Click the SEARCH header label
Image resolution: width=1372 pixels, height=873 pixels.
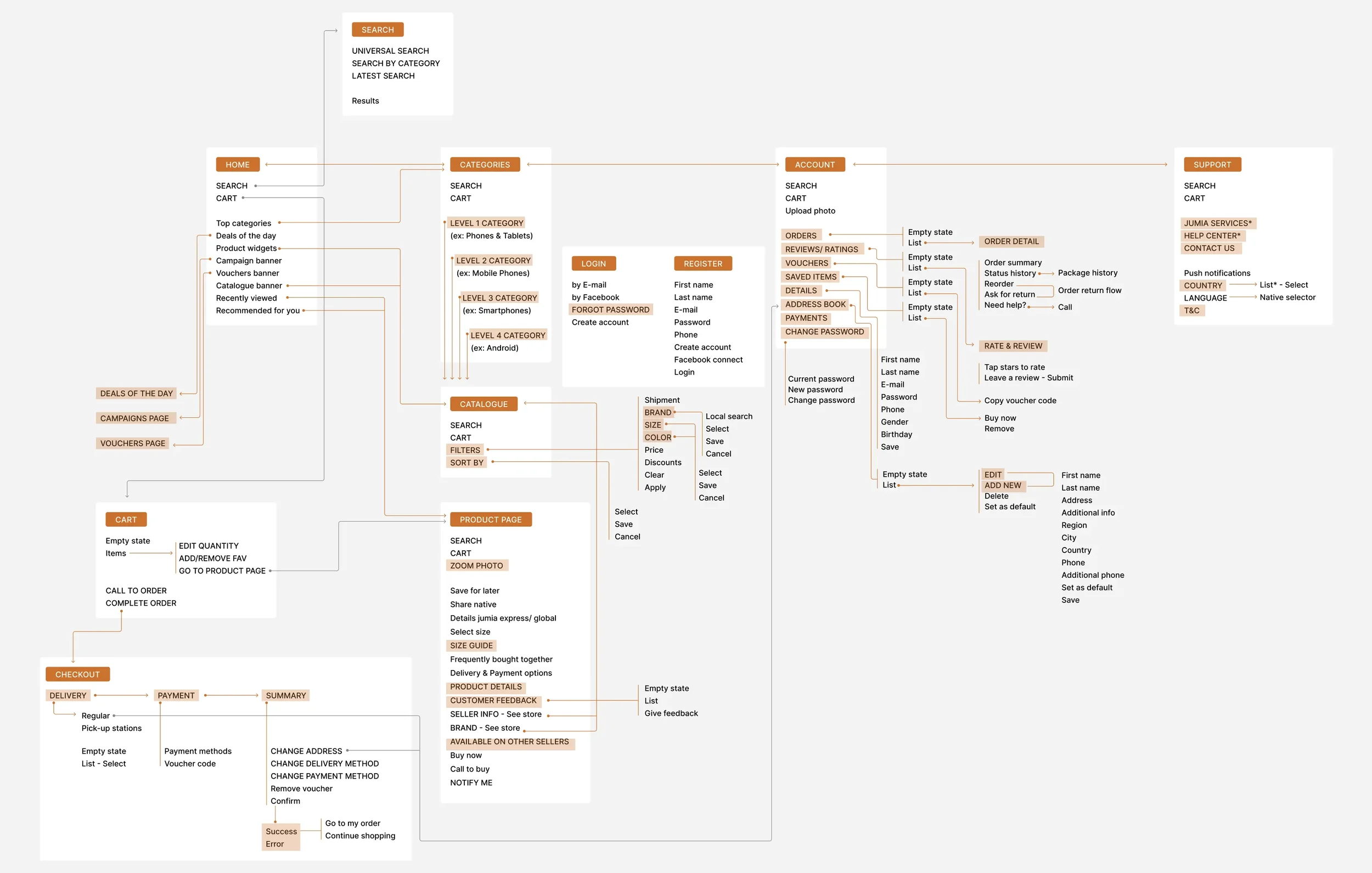tap(377, 30)
